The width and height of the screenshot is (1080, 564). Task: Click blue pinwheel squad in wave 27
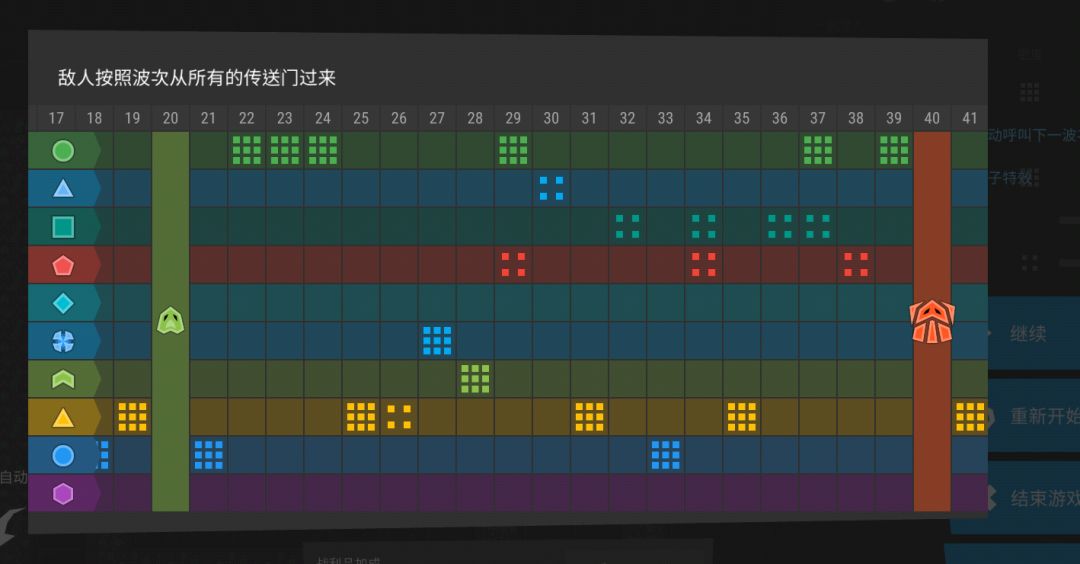click(437, 341)
